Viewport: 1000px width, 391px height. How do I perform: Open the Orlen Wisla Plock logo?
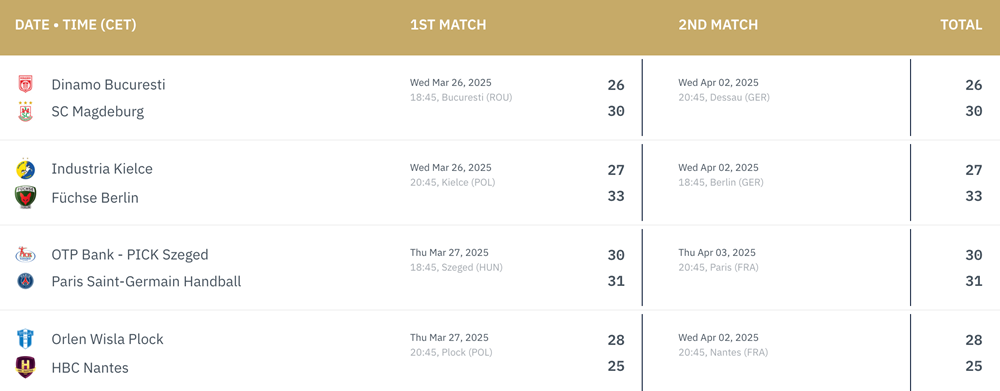click(x=26, y=339)
